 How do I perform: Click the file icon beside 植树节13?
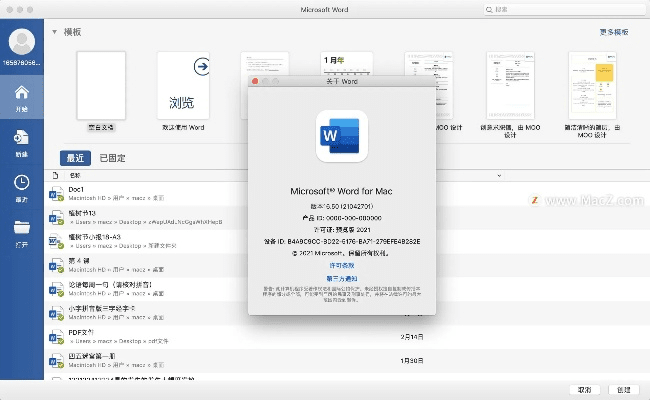click(x=56, y=218)
